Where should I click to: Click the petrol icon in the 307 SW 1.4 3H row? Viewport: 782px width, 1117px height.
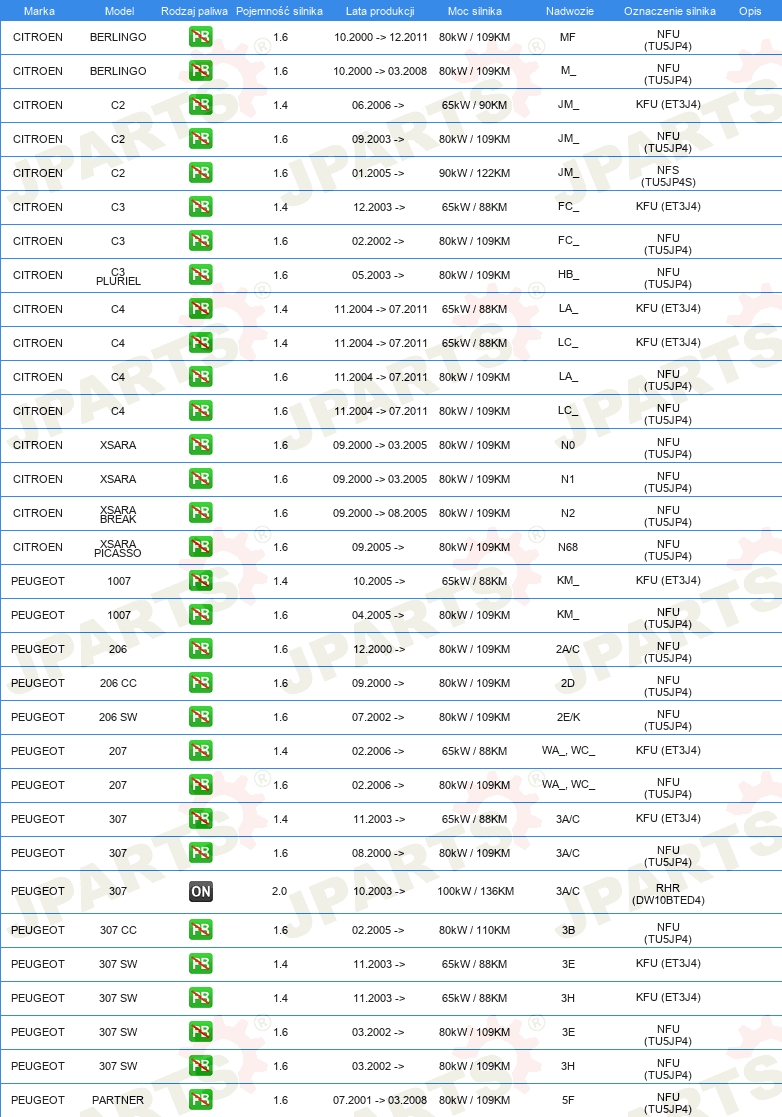[201, 998]
